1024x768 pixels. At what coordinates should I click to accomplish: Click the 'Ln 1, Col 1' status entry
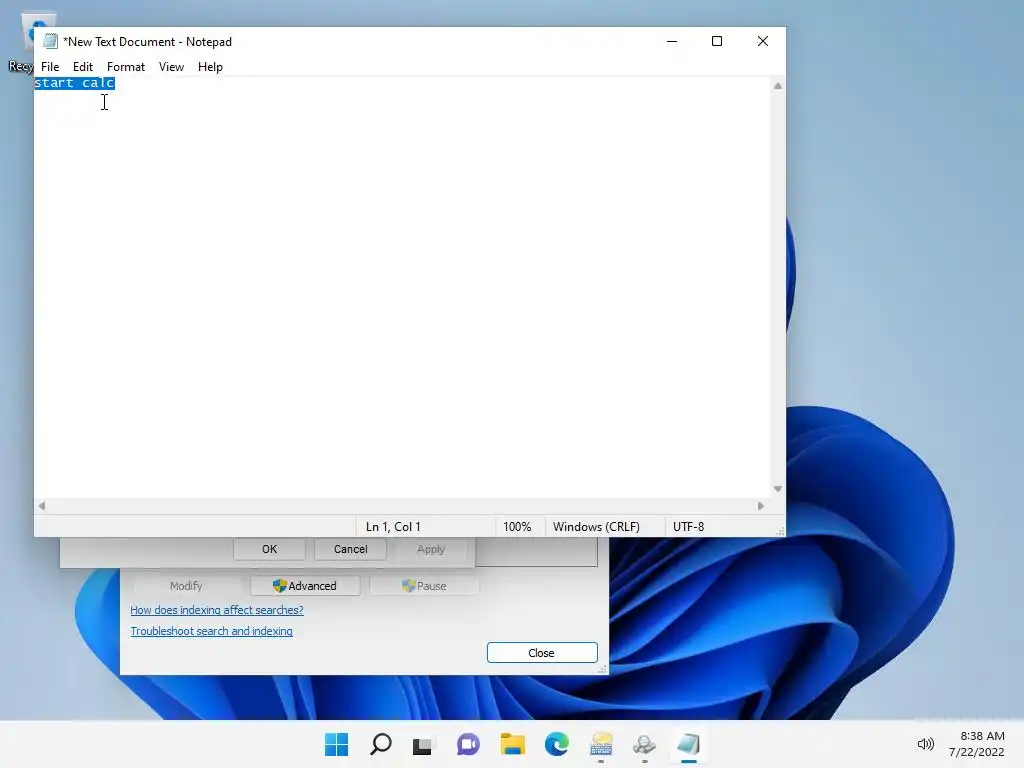pyautogui.click(x=393, y=526)
